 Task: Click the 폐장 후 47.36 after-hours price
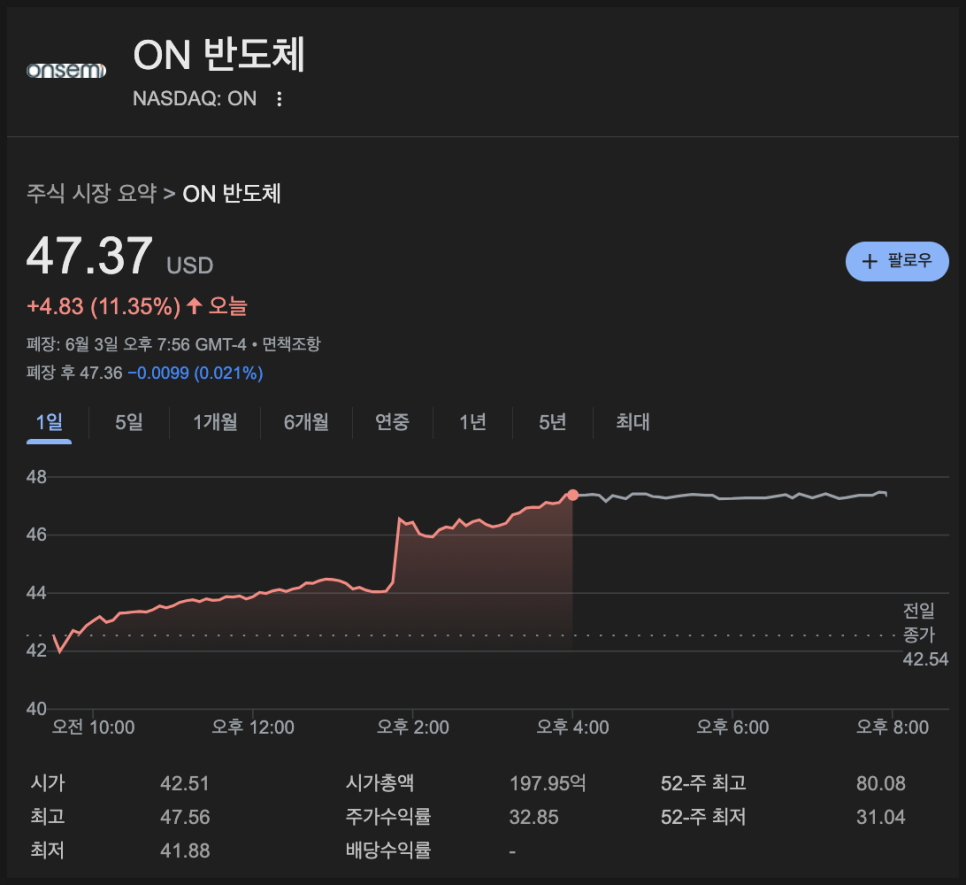point(75,373)
